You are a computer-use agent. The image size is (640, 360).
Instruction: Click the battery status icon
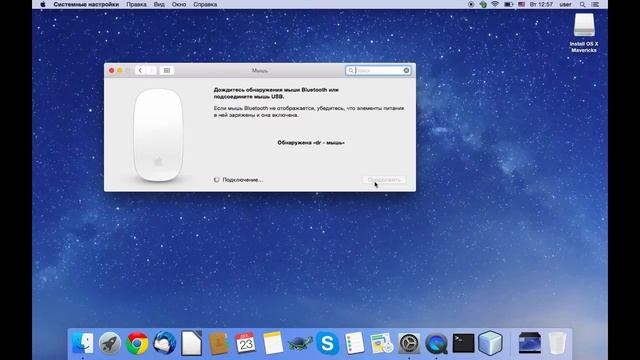(x=508, y=4)
